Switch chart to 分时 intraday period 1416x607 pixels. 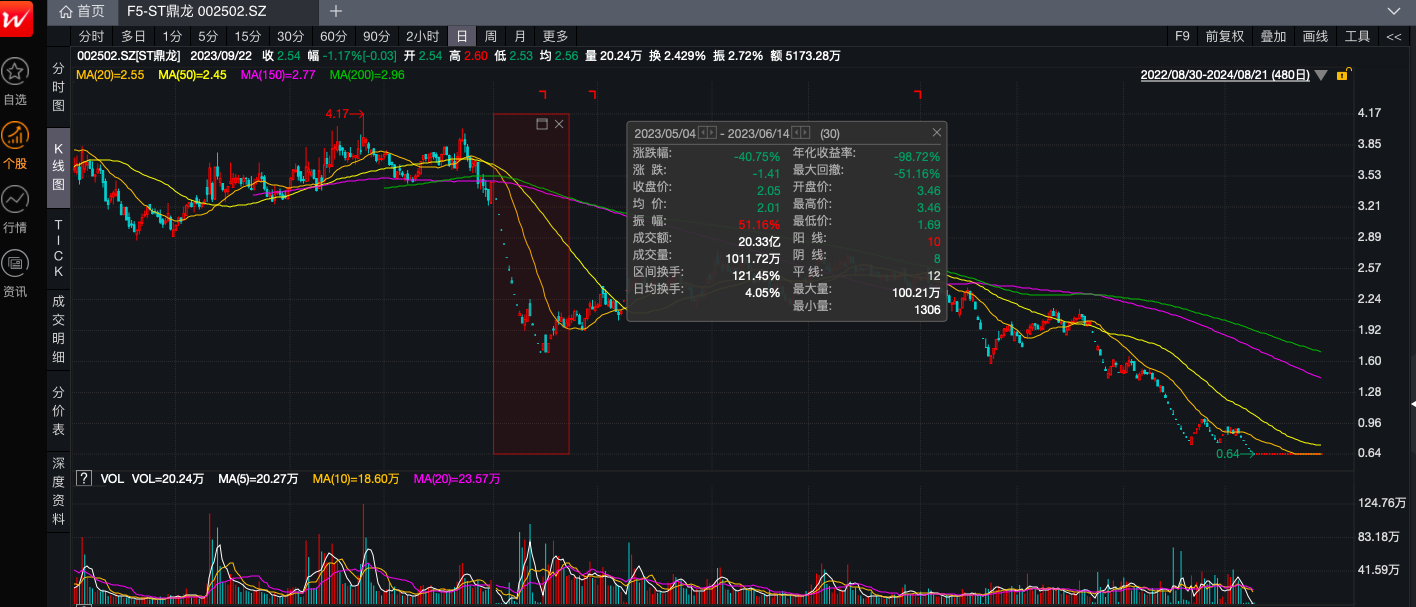(x=91, y=36)
